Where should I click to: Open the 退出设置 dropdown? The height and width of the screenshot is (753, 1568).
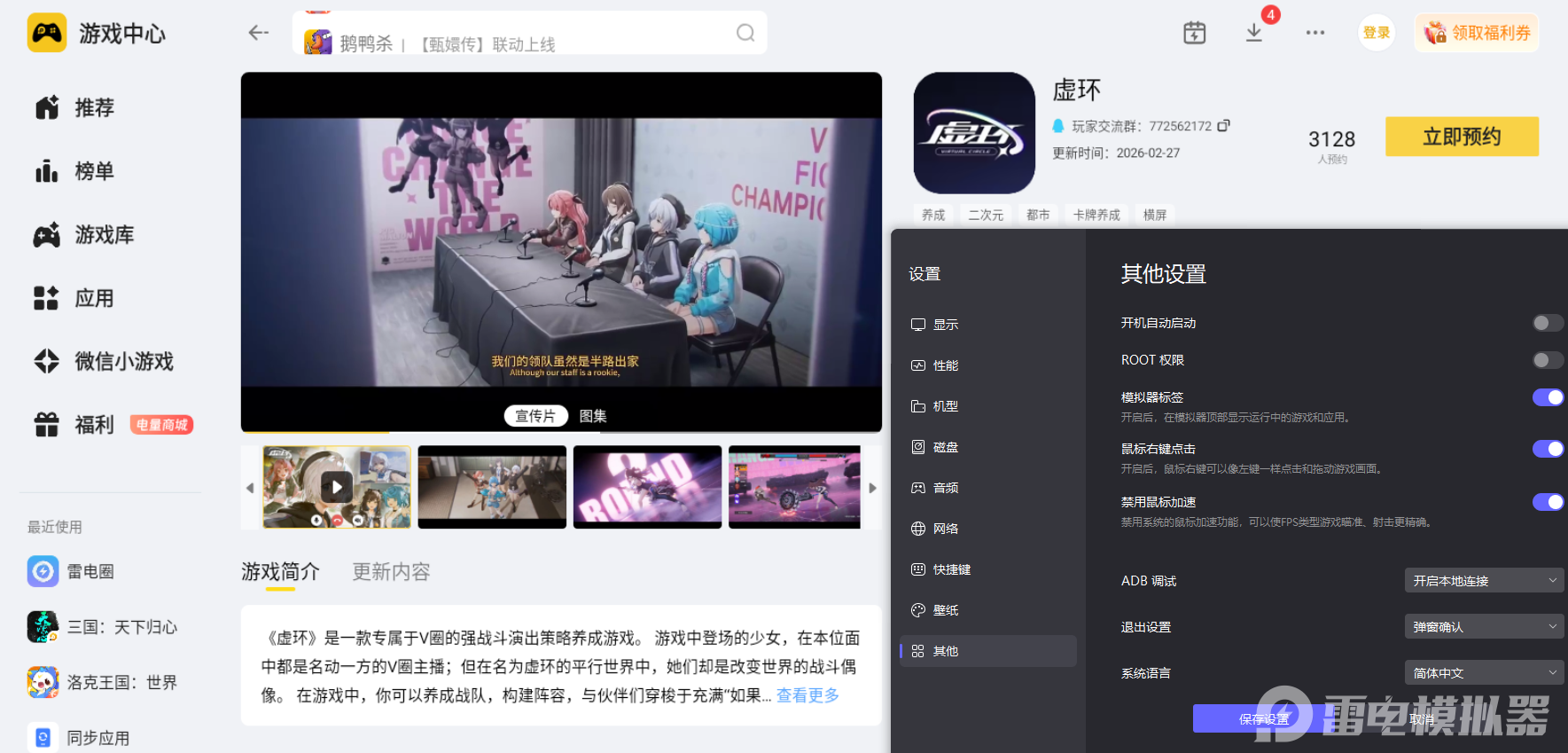point(1483,627)
